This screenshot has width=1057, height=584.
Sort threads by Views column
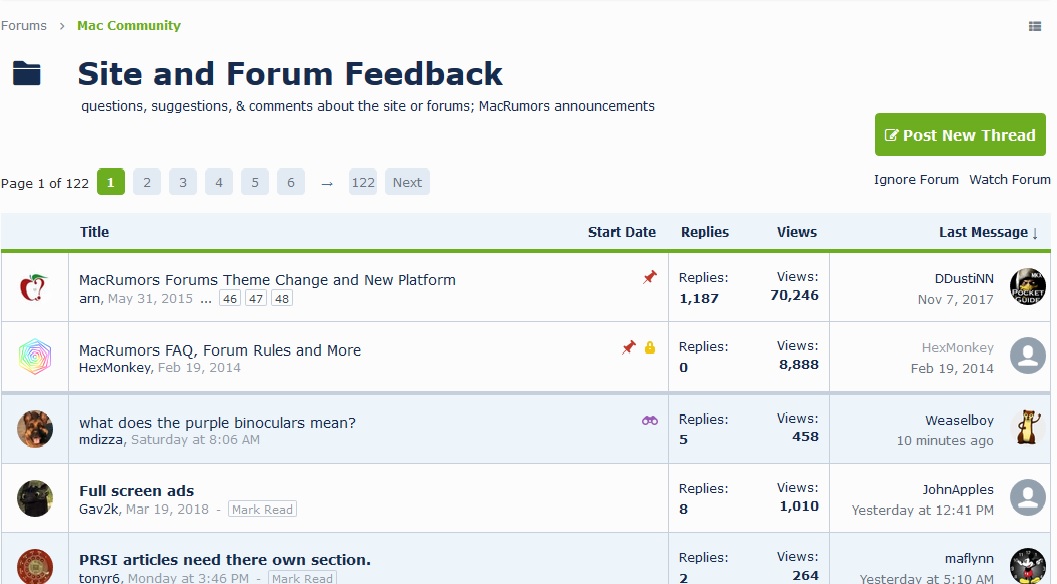pos(797,232)
